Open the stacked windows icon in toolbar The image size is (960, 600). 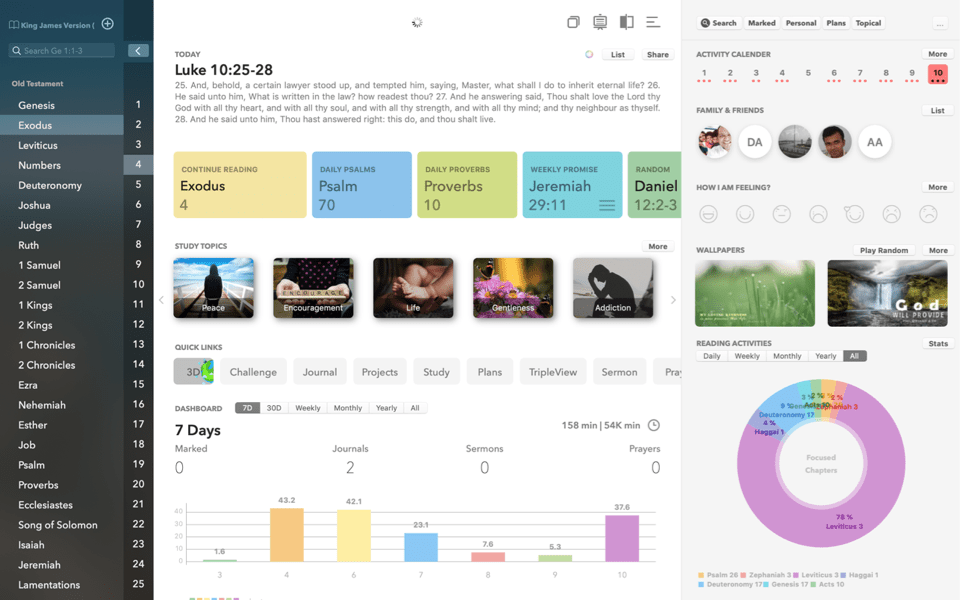pos(573,22)
